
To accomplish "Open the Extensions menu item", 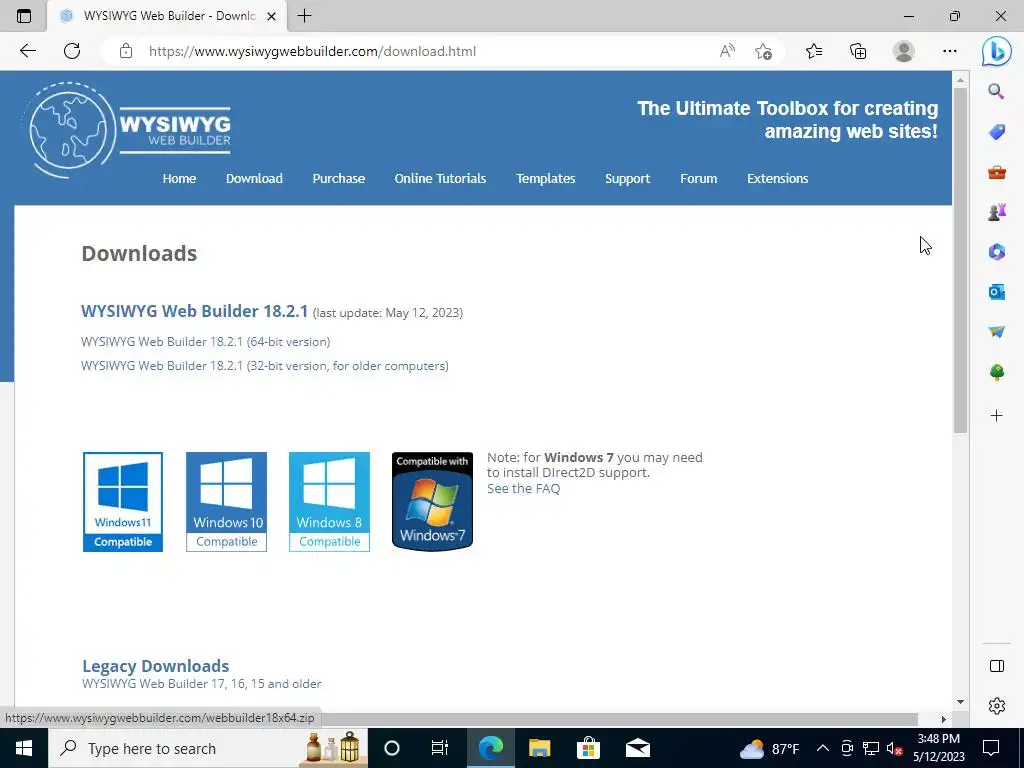I will coord(777,178).
